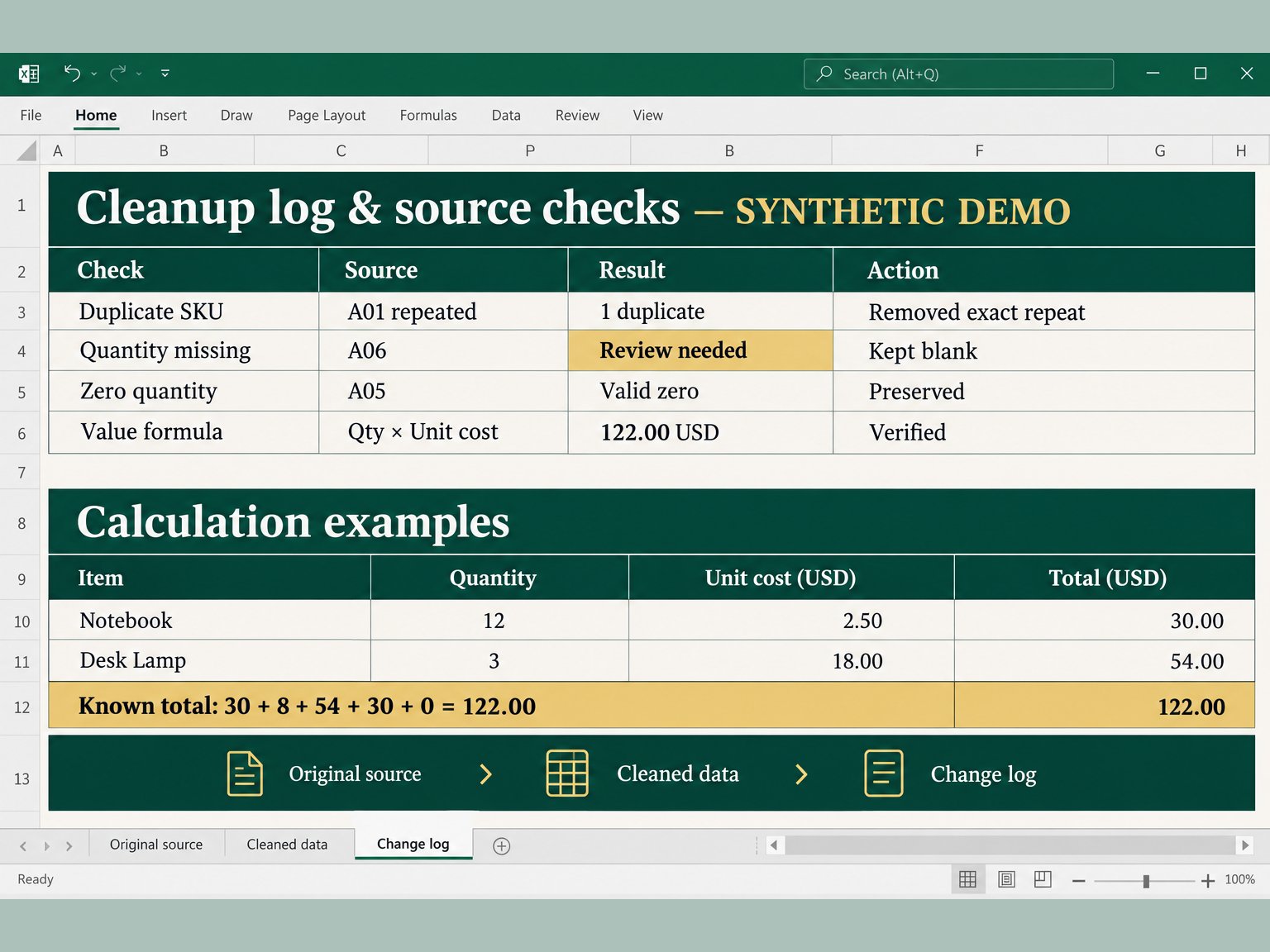Click the 'Cleaned data' banner label
The height and width of the screenshot is (952, 1270).
click(x=678, y=773)
